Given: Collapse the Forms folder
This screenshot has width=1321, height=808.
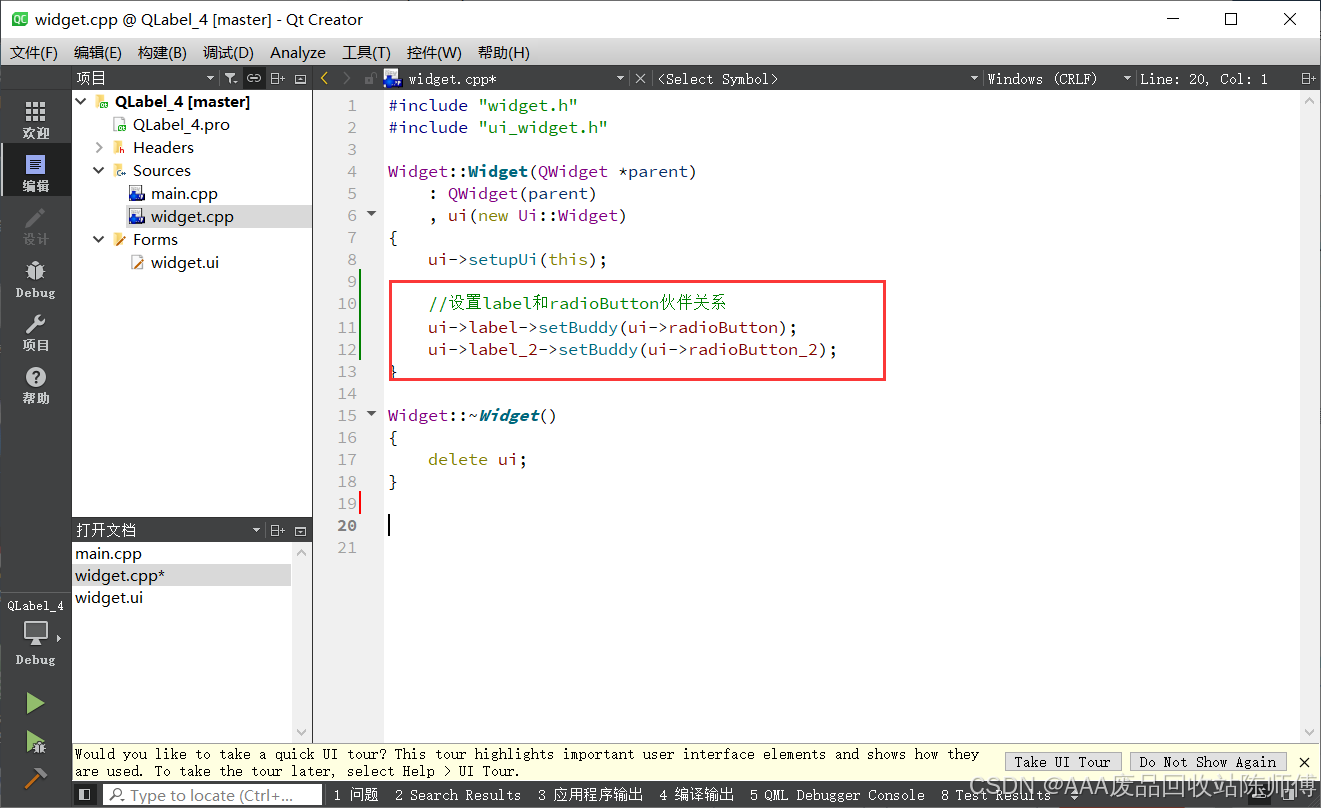Looking at the screenshot, I should click(x=99, y=240).
